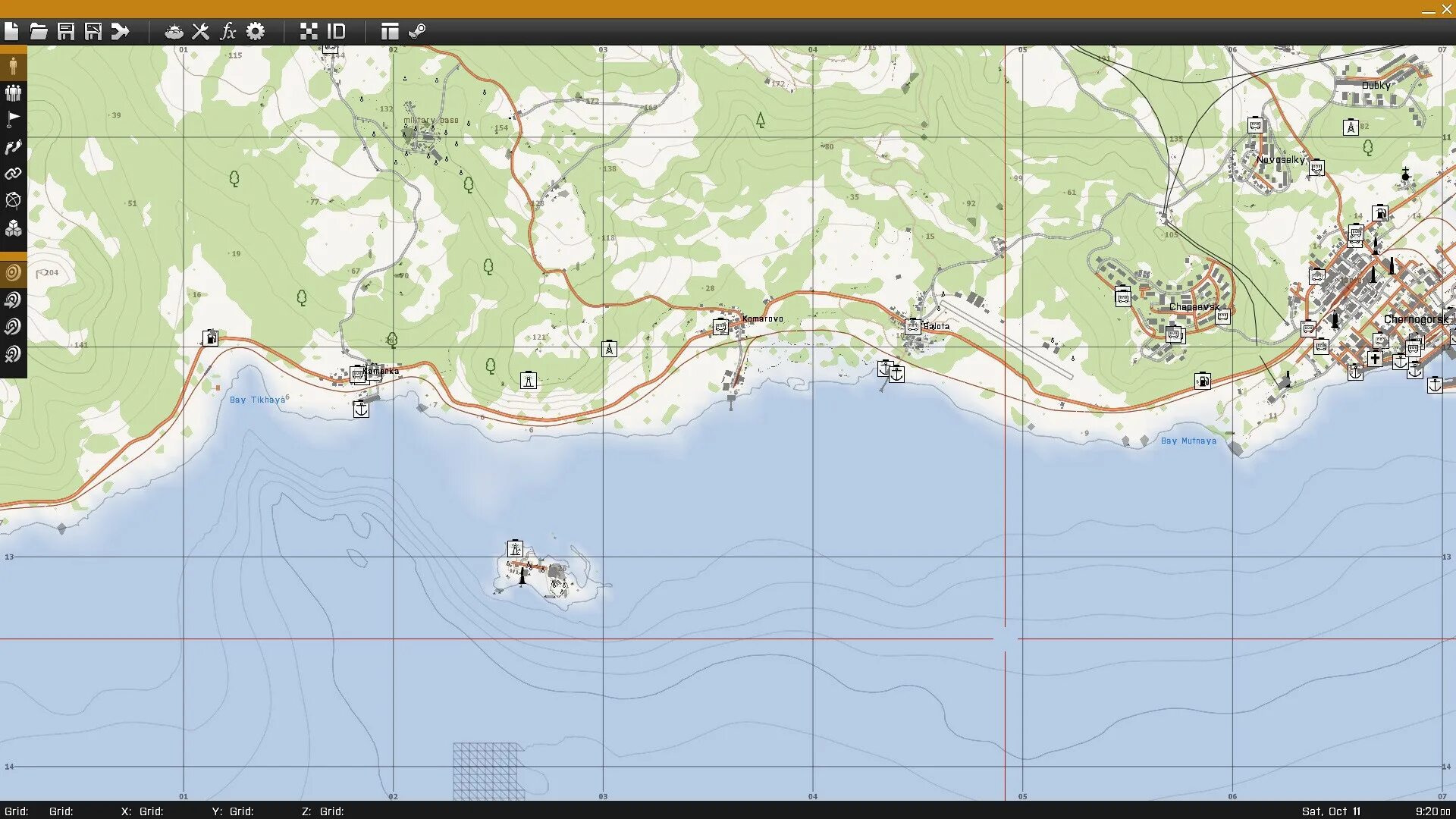Click the bus stop marker above Novoselky
Viewport: 1456px width, 819px height.
(x=1256, y=124)
